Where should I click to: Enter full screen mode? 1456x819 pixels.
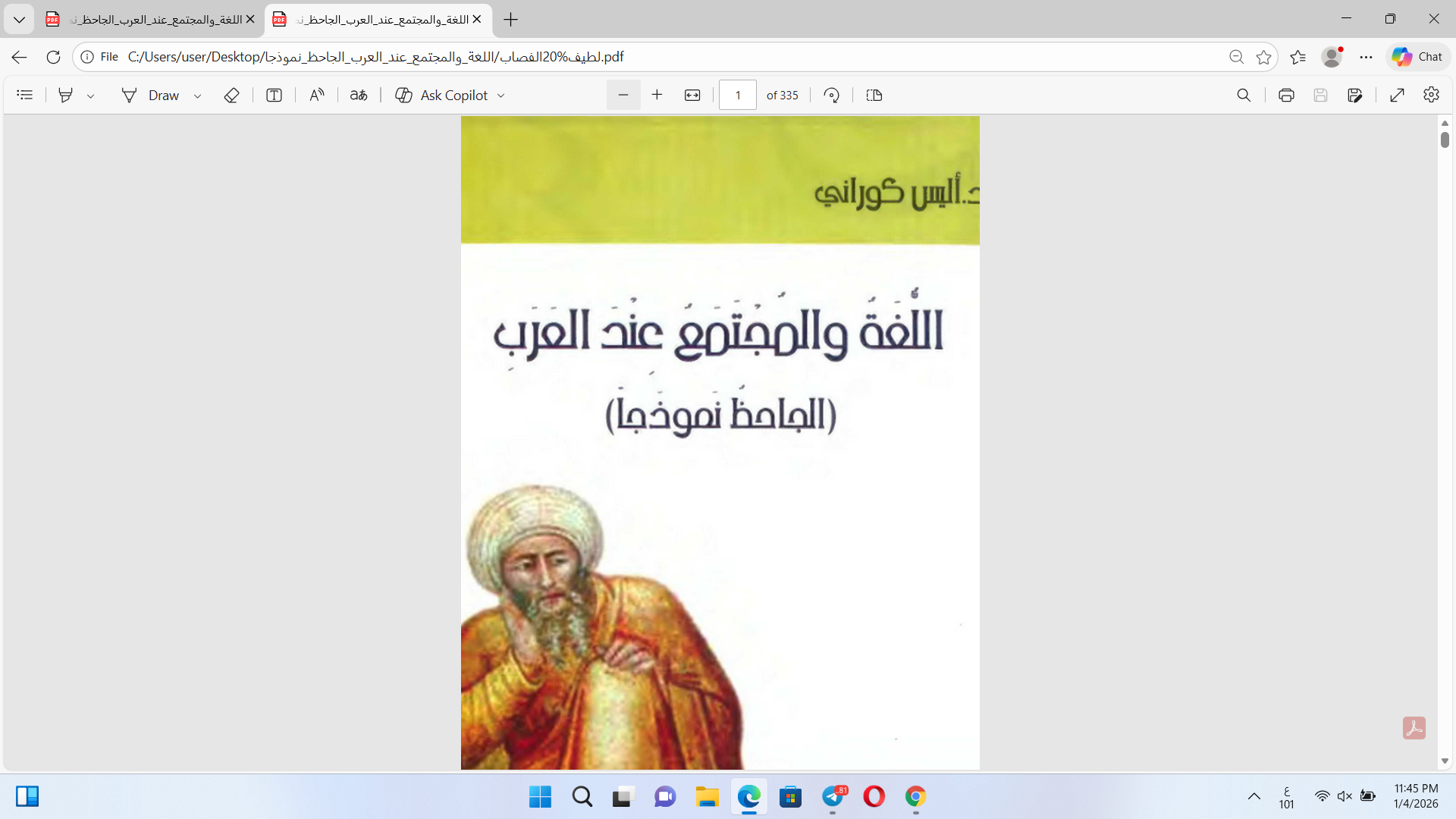(x=1397, y=95)
